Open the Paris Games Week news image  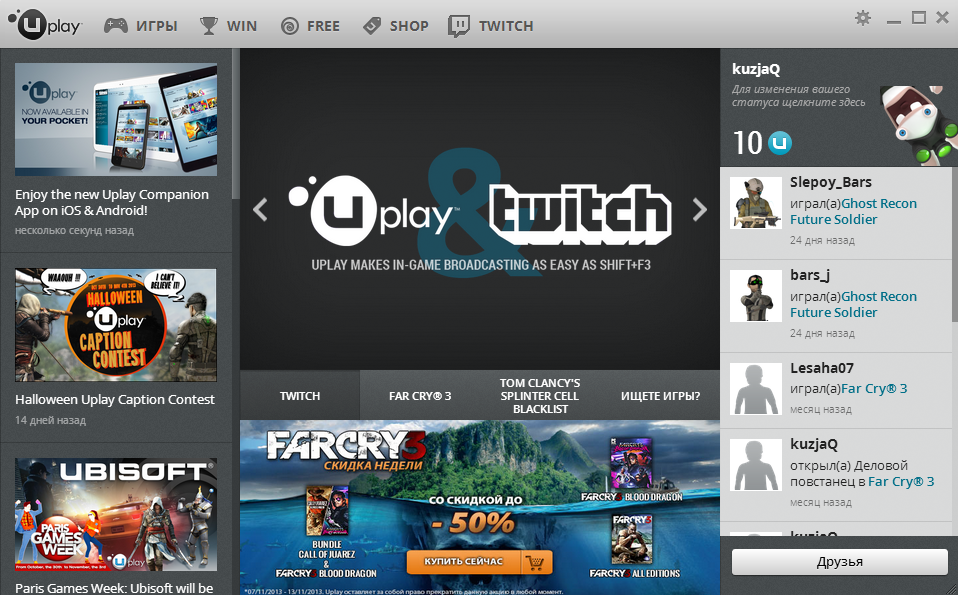point(116,514)
